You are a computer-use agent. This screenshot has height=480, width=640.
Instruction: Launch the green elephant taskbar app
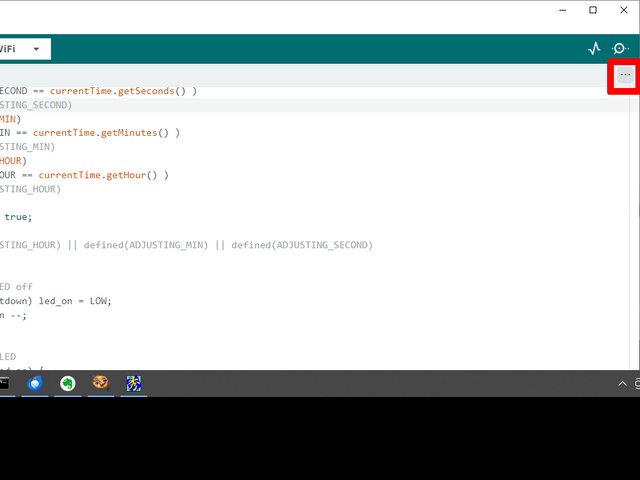click(67, 383)
